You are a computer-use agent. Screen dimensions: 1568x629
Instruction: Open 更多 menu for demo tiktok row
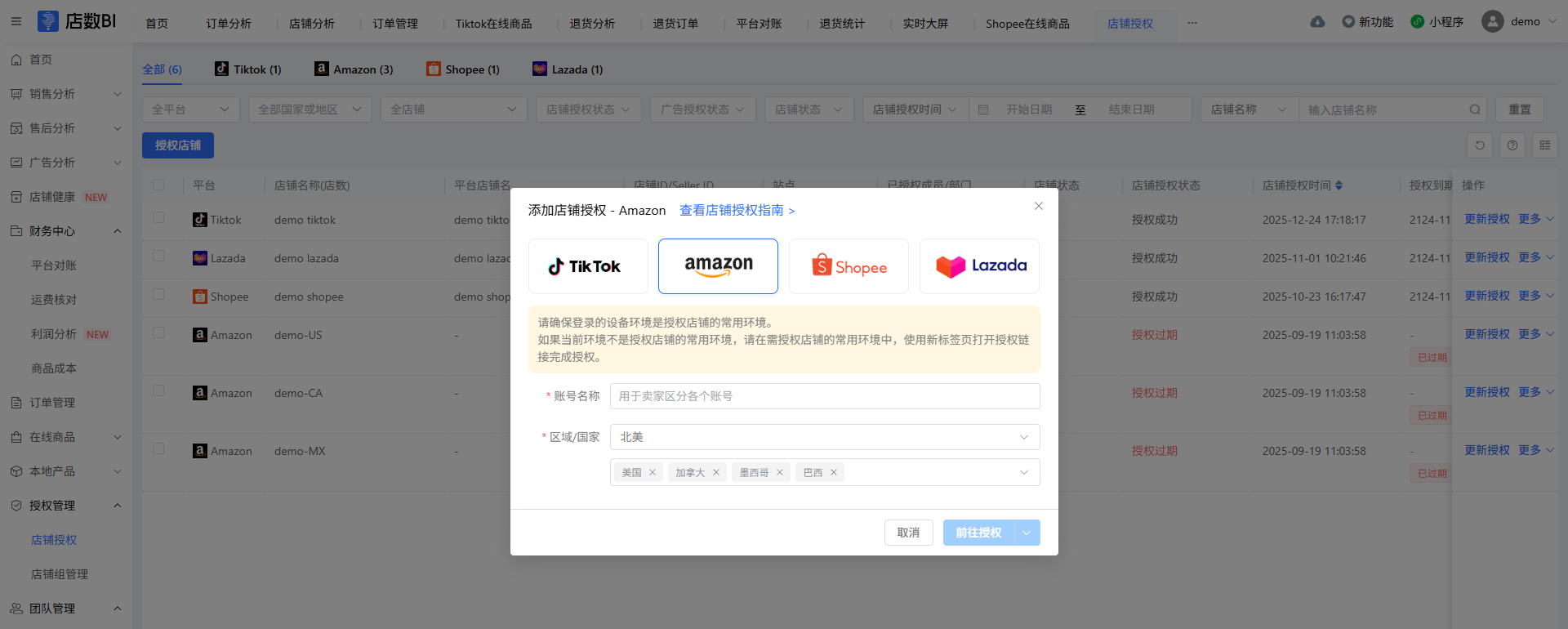1536,219
